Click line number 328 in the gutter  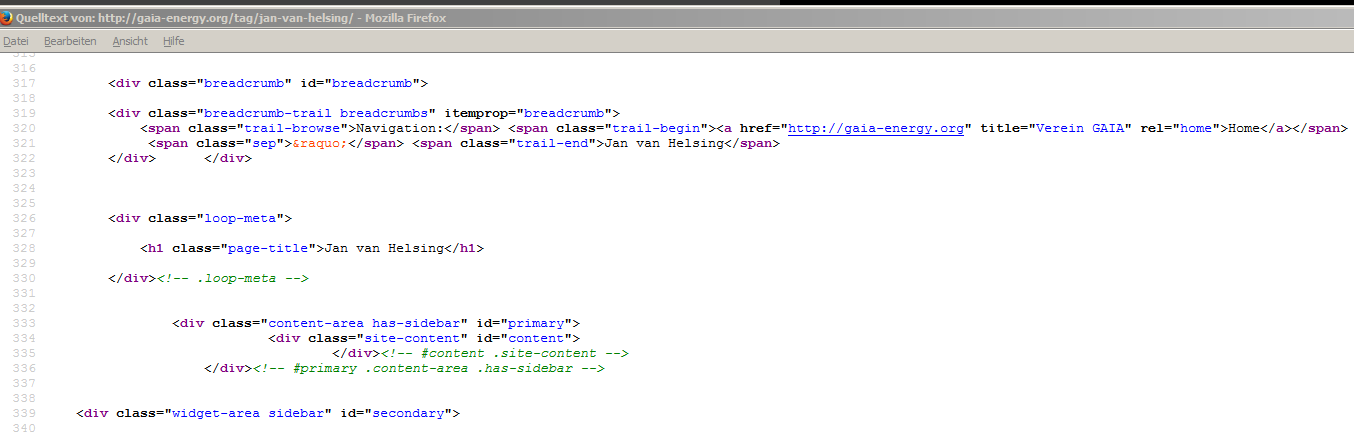[x=25, y=247]
